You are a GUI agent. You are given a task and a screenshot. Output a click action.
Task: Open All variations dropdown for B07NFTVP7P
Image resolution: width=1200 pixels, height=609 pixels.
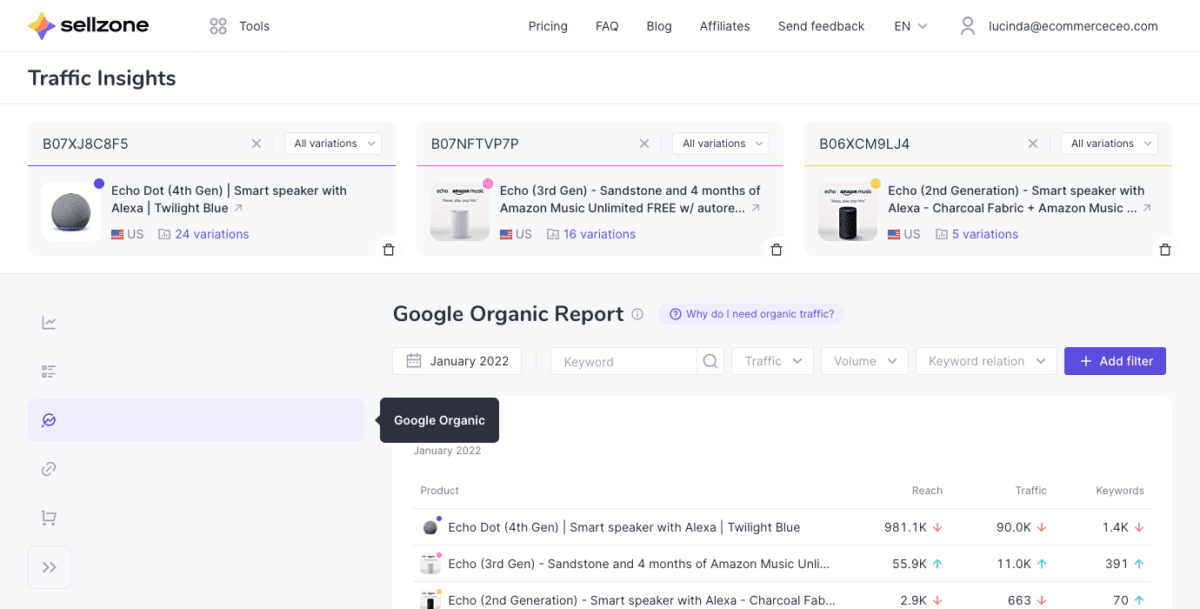coord(721,144)
